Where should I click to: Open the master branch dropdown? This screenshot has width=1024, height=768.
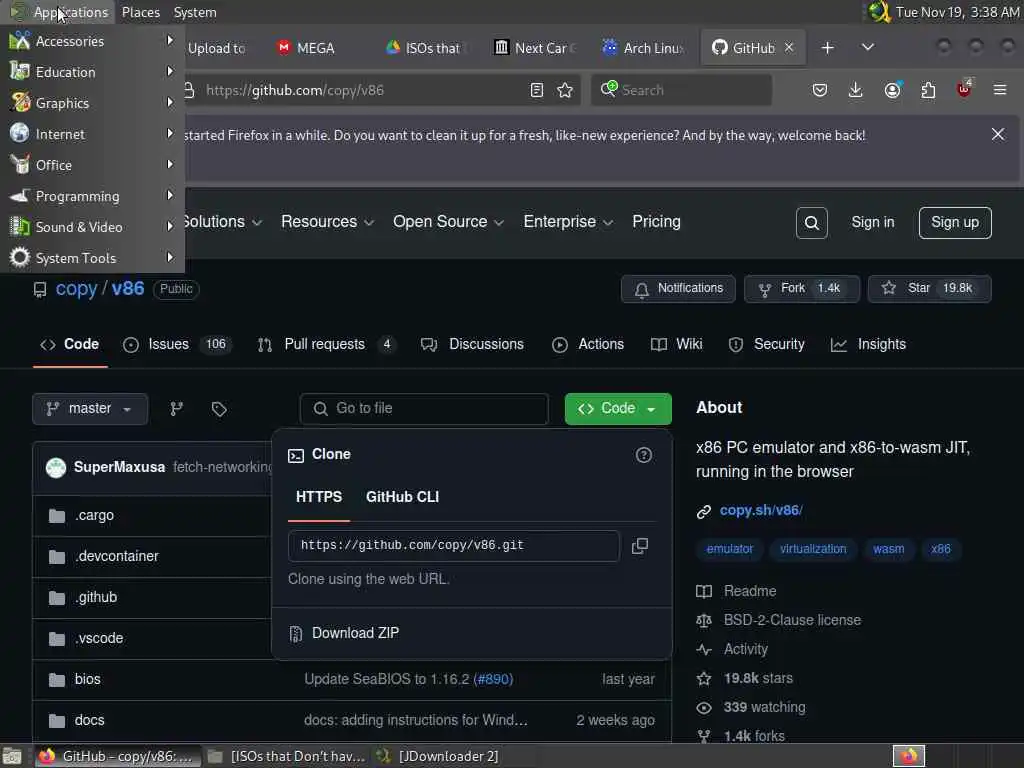(x=90, y=409)
